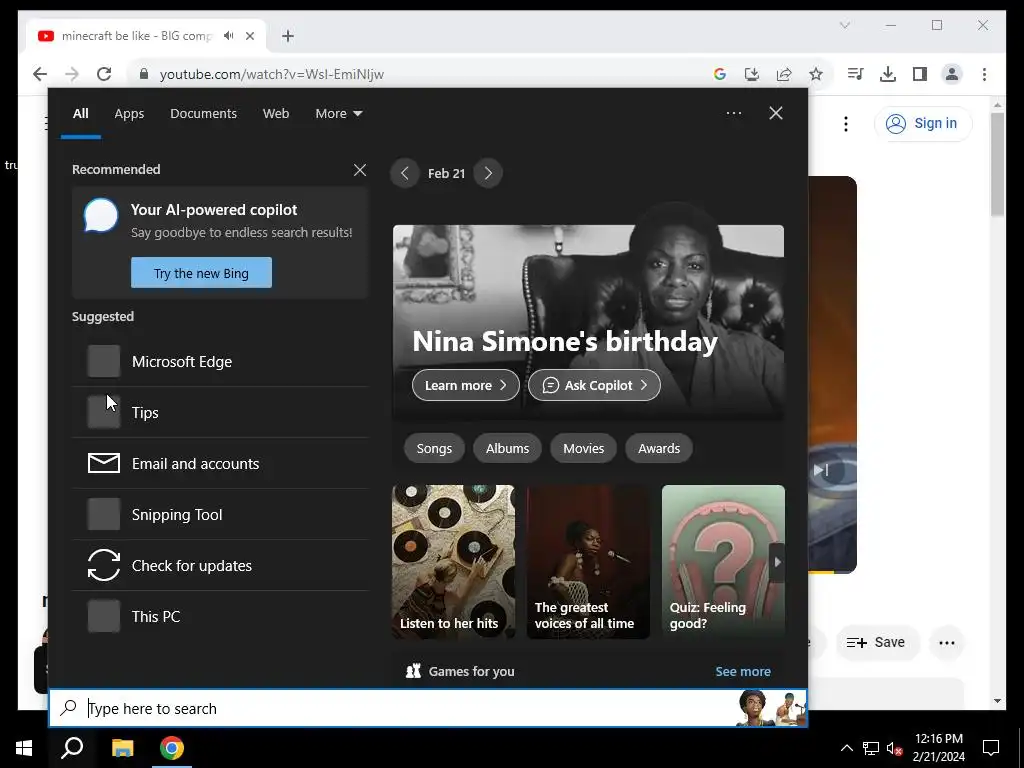Open Microsoft Edge from Suggested
The image size is (1024, 768).
(x=221, y=361)
